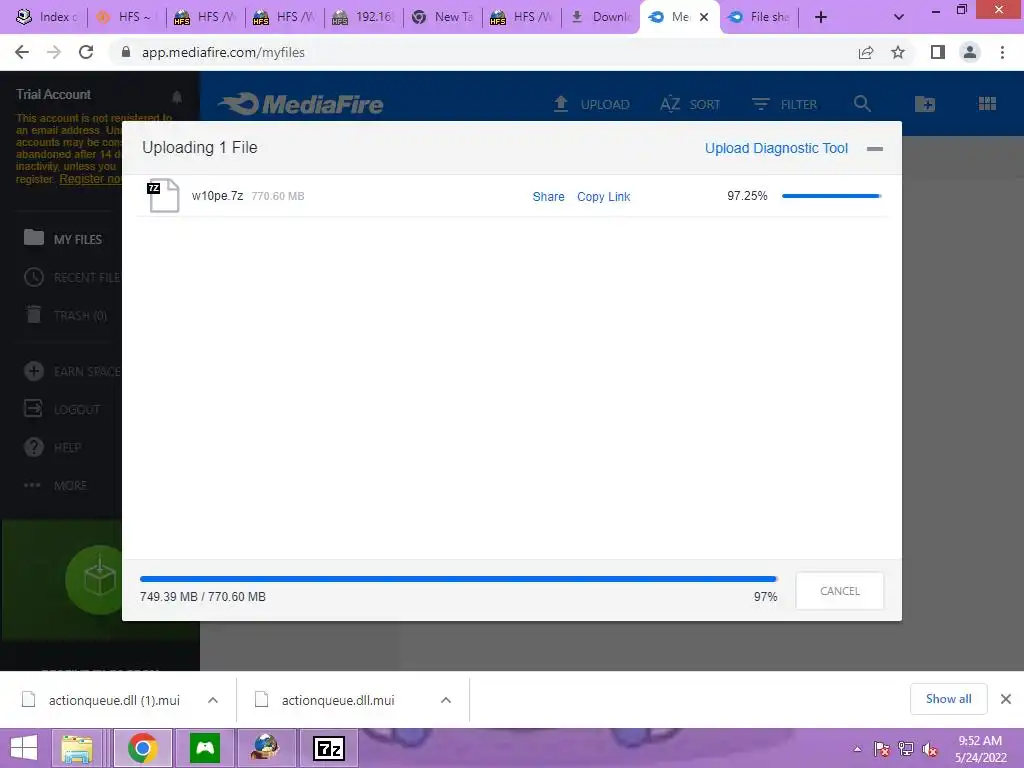Click Share for w10pe.7z
This screenshot has height=768, width=1024.
pyautogui.click(x=548, y=197)
